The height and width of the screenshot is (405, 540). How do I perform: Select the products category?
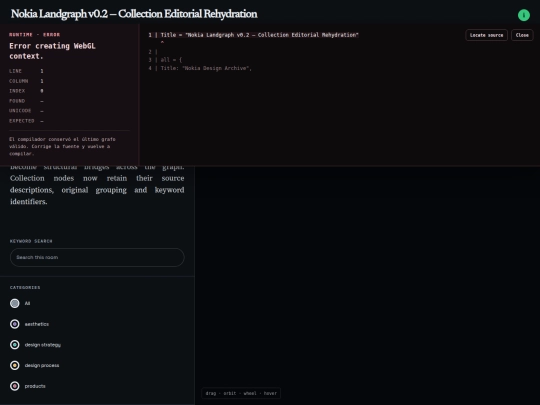(28, 386)
